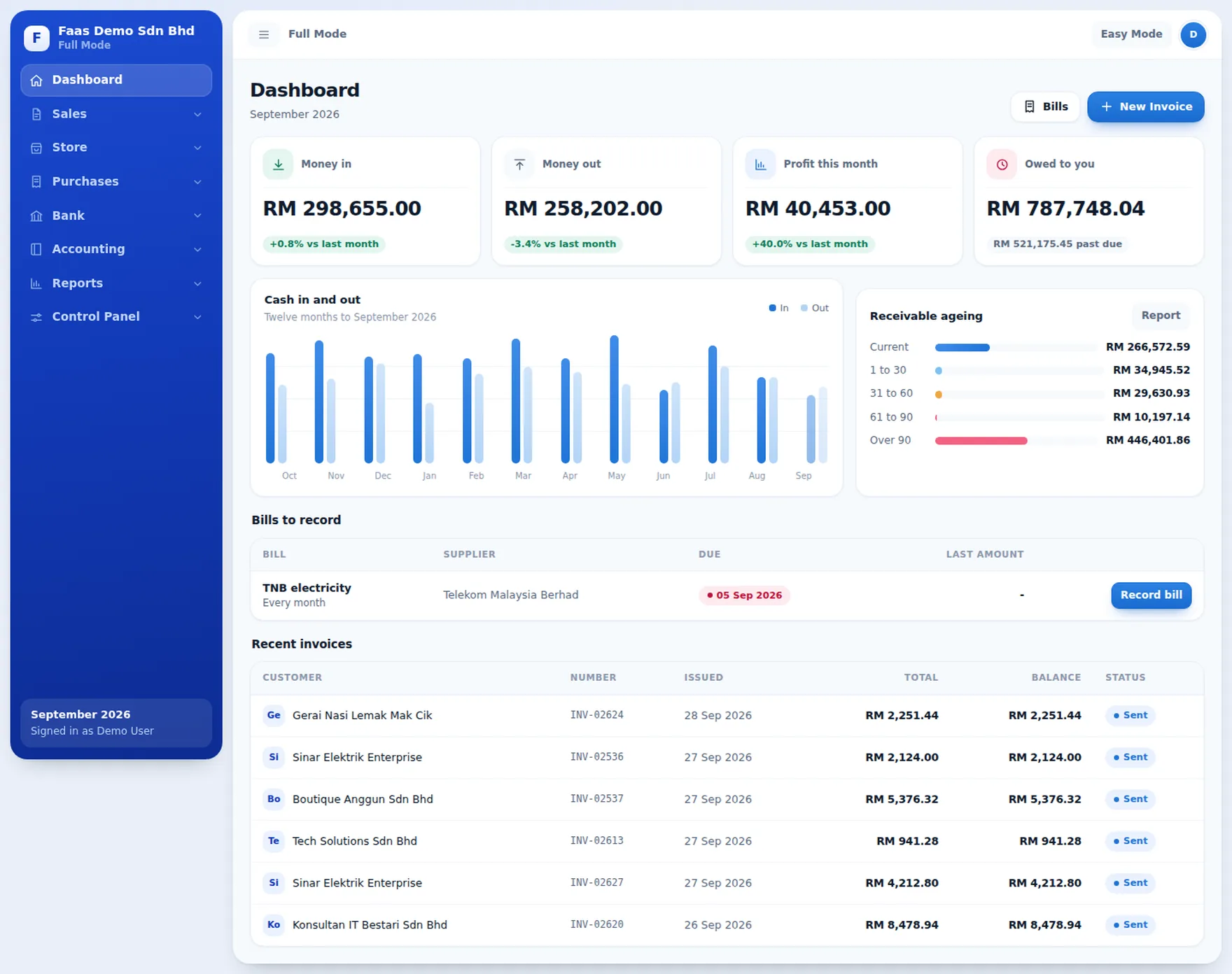This screenshot has width=1232, height=974.
Task: Click the Over 90 ageing red bar
Action: 981,441
